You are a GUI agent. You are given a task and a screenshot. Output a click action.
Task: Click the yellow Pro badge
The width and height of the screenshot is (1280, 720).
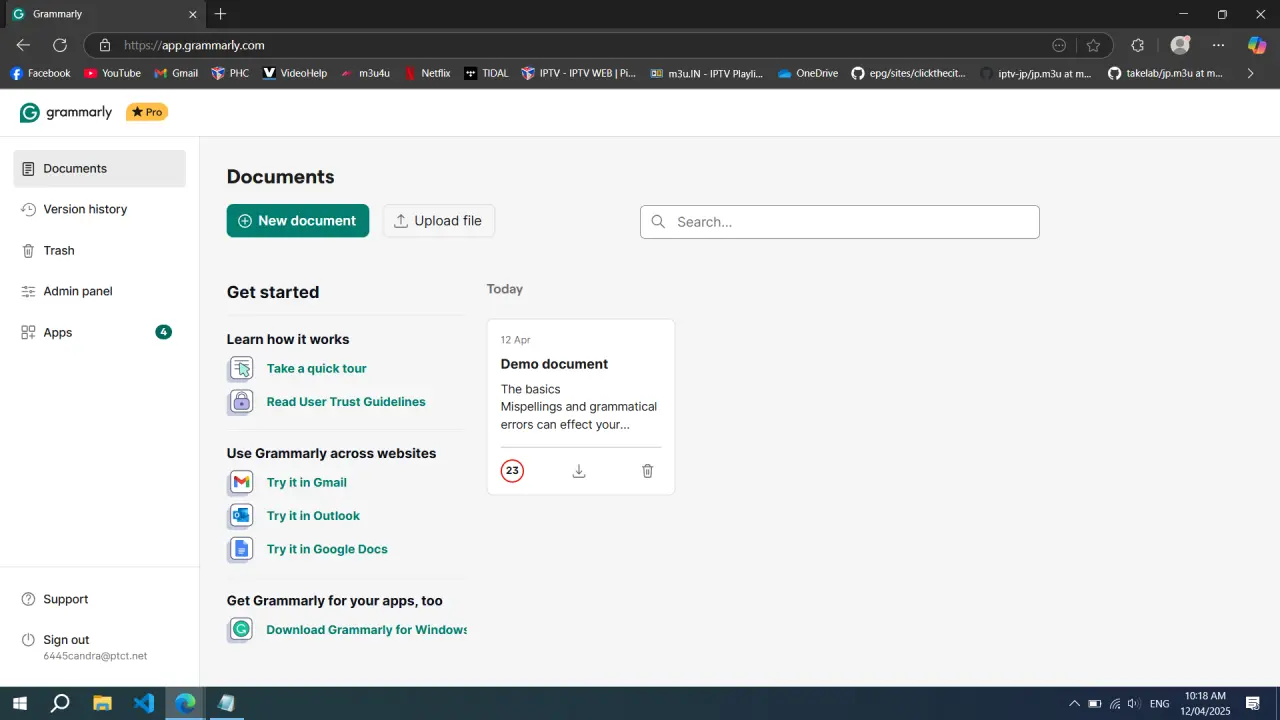point(147,112)
